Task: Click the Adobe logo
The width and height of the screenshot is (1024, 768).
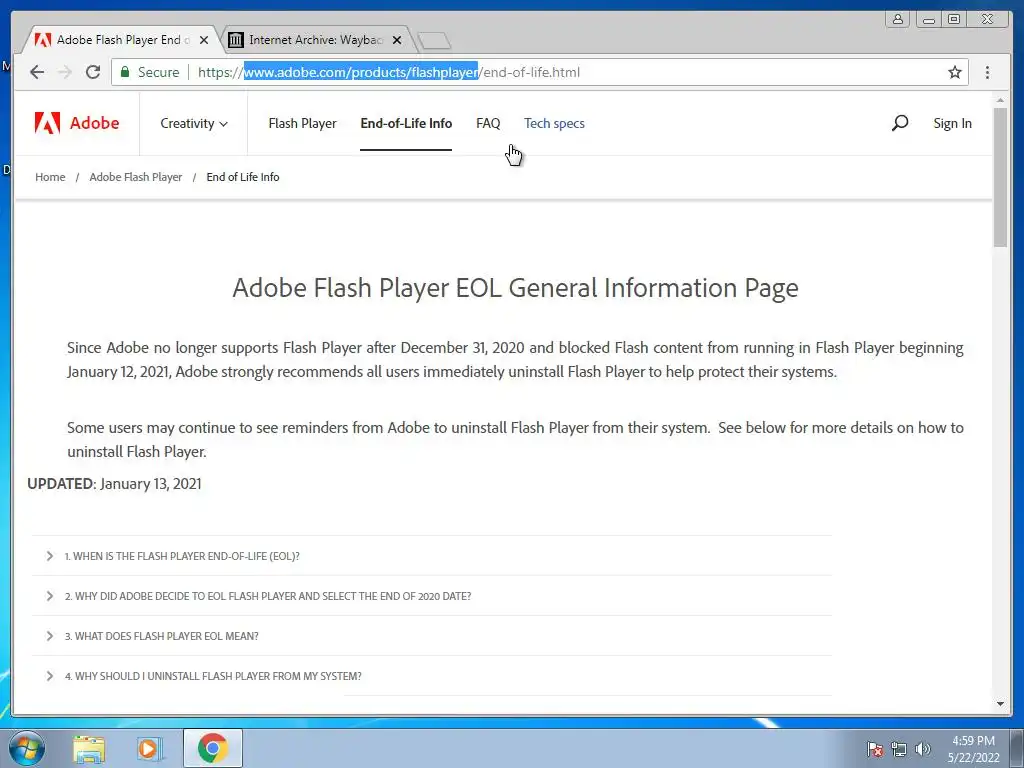Action: pyautogui.click(x=77, y=123)
